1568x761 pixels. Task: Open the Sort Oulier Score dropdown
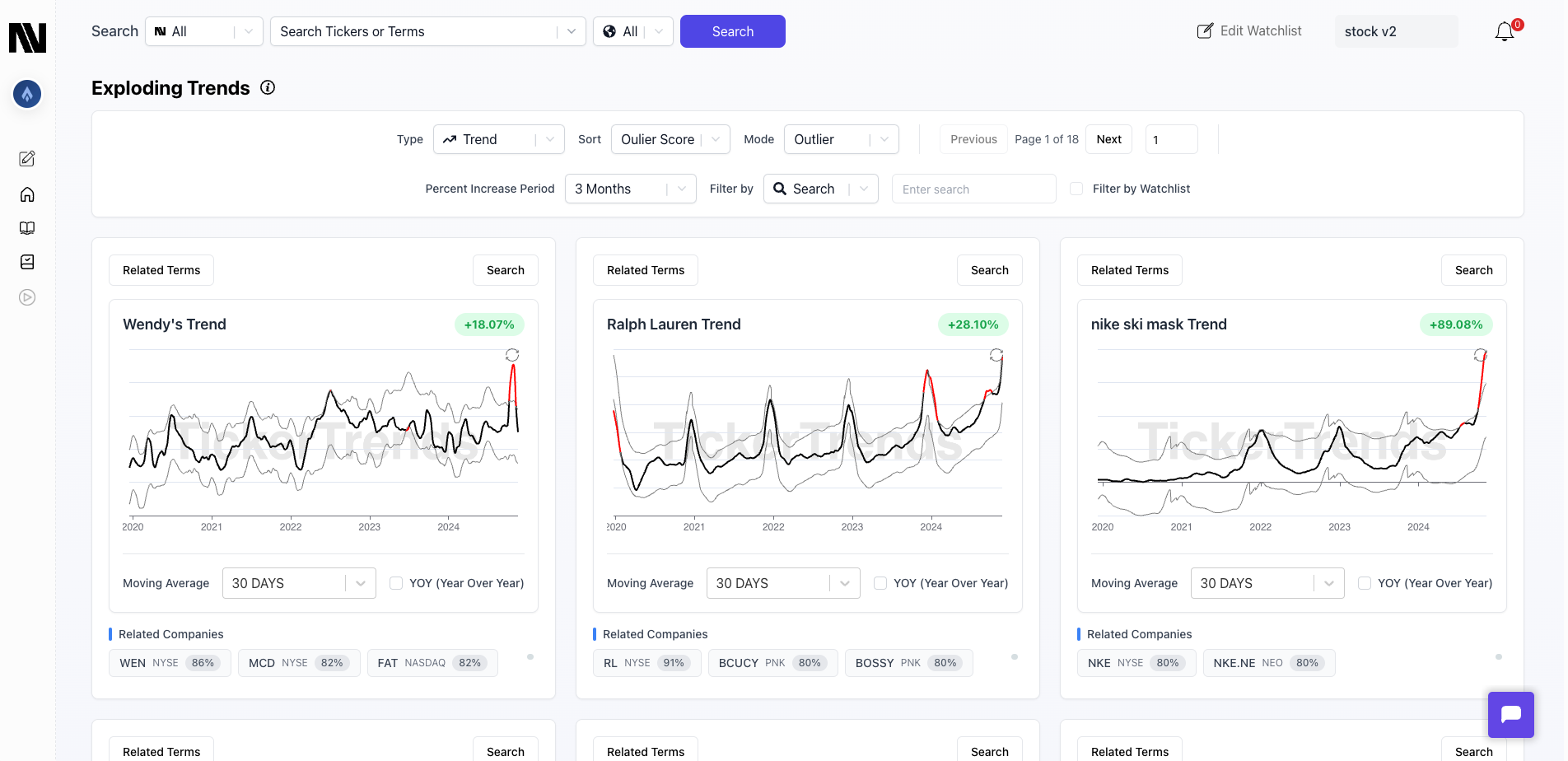[x=671, y=139]
